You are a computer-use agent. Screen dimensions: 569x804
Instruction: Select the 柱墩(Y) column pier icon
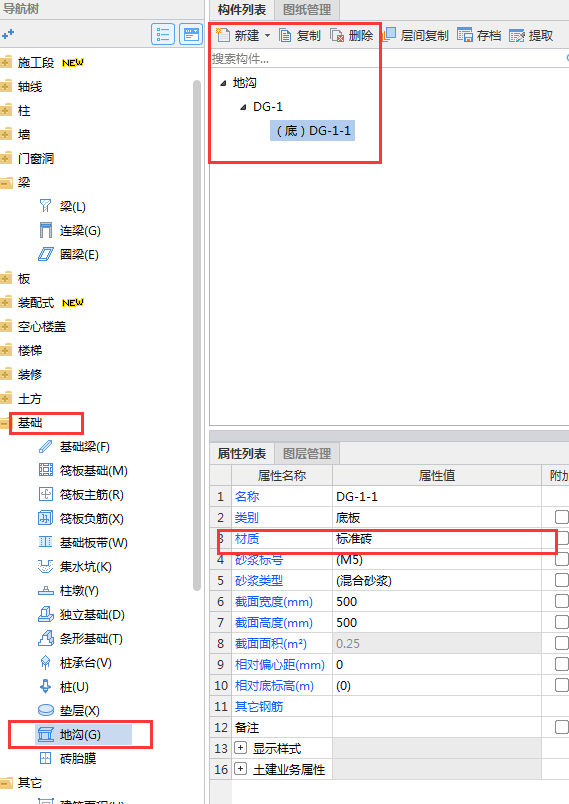(x=46, y=591)
